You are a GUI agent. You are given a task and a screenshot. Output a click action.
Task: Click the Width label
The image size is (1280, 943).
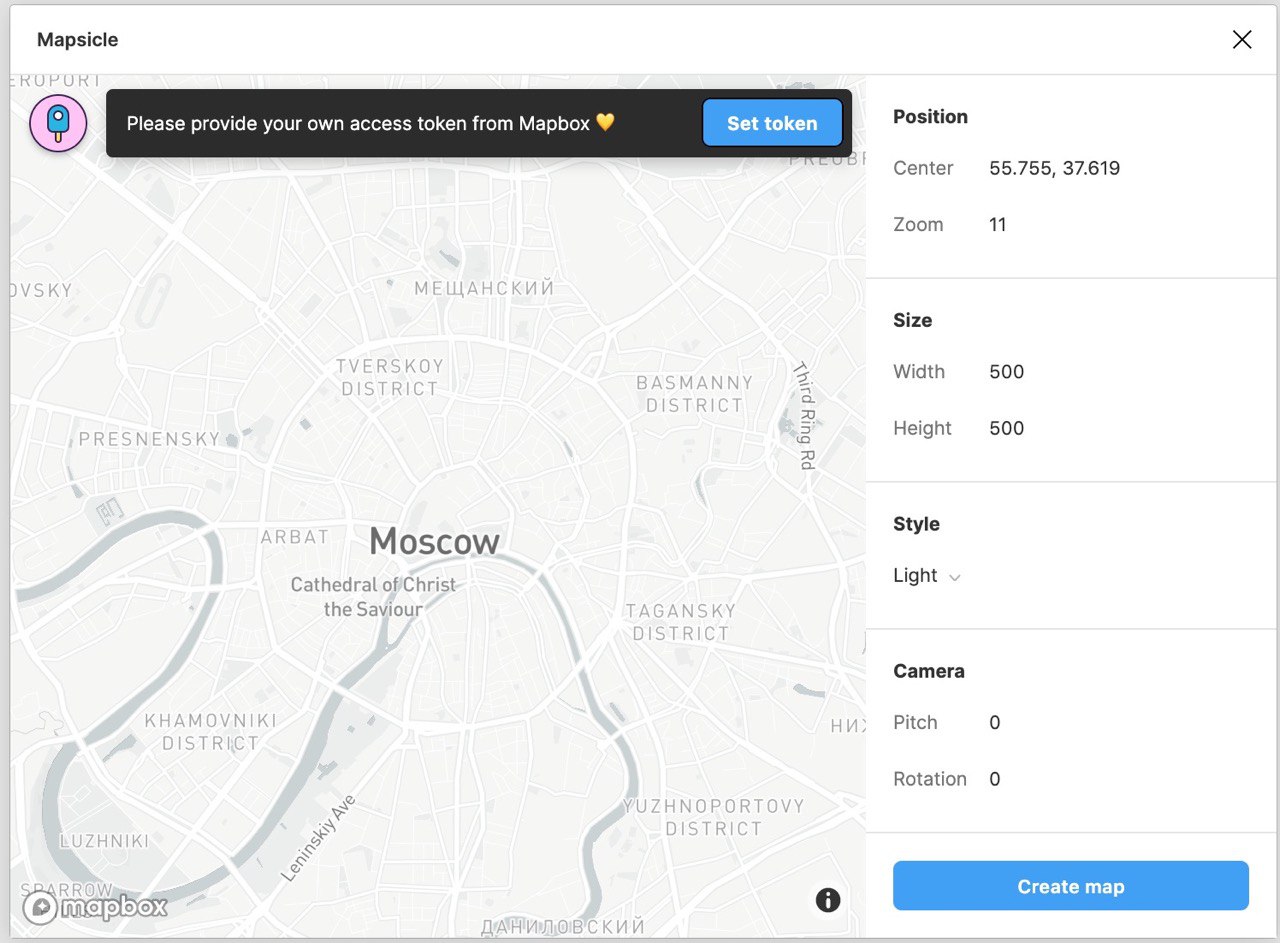coord(919,372)
